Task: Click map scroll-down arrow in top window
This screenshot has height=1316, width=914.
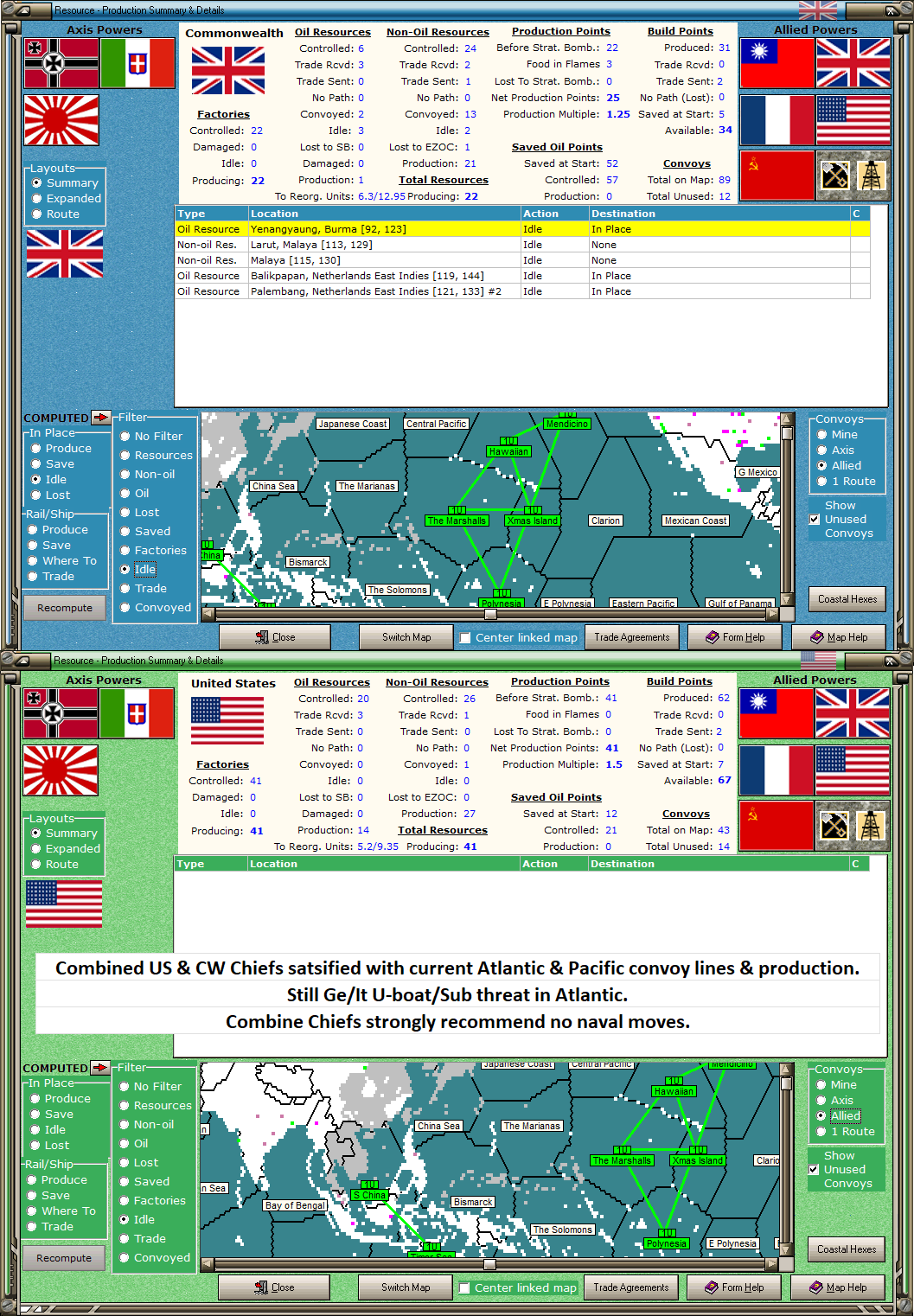Action: coord(787,599)
